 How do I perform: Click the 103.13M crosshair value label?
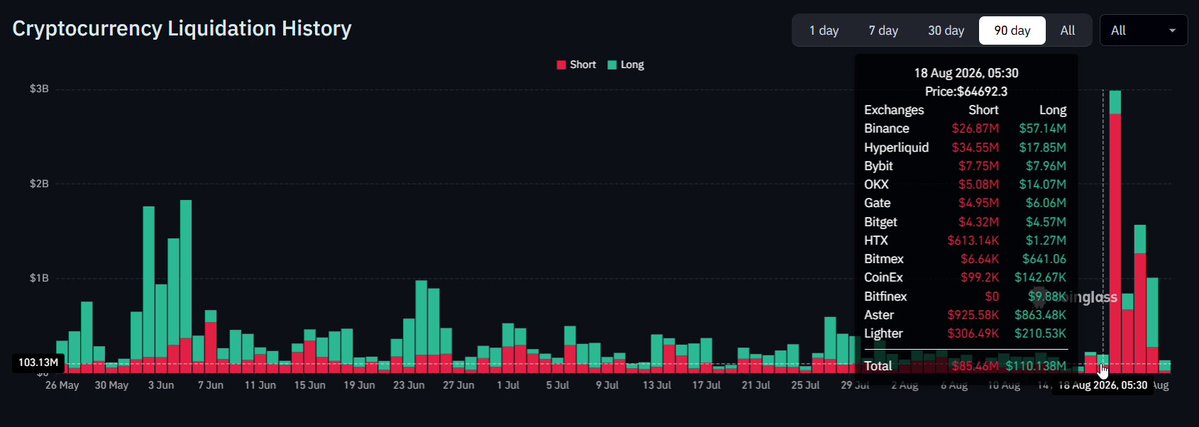[38, 363]
